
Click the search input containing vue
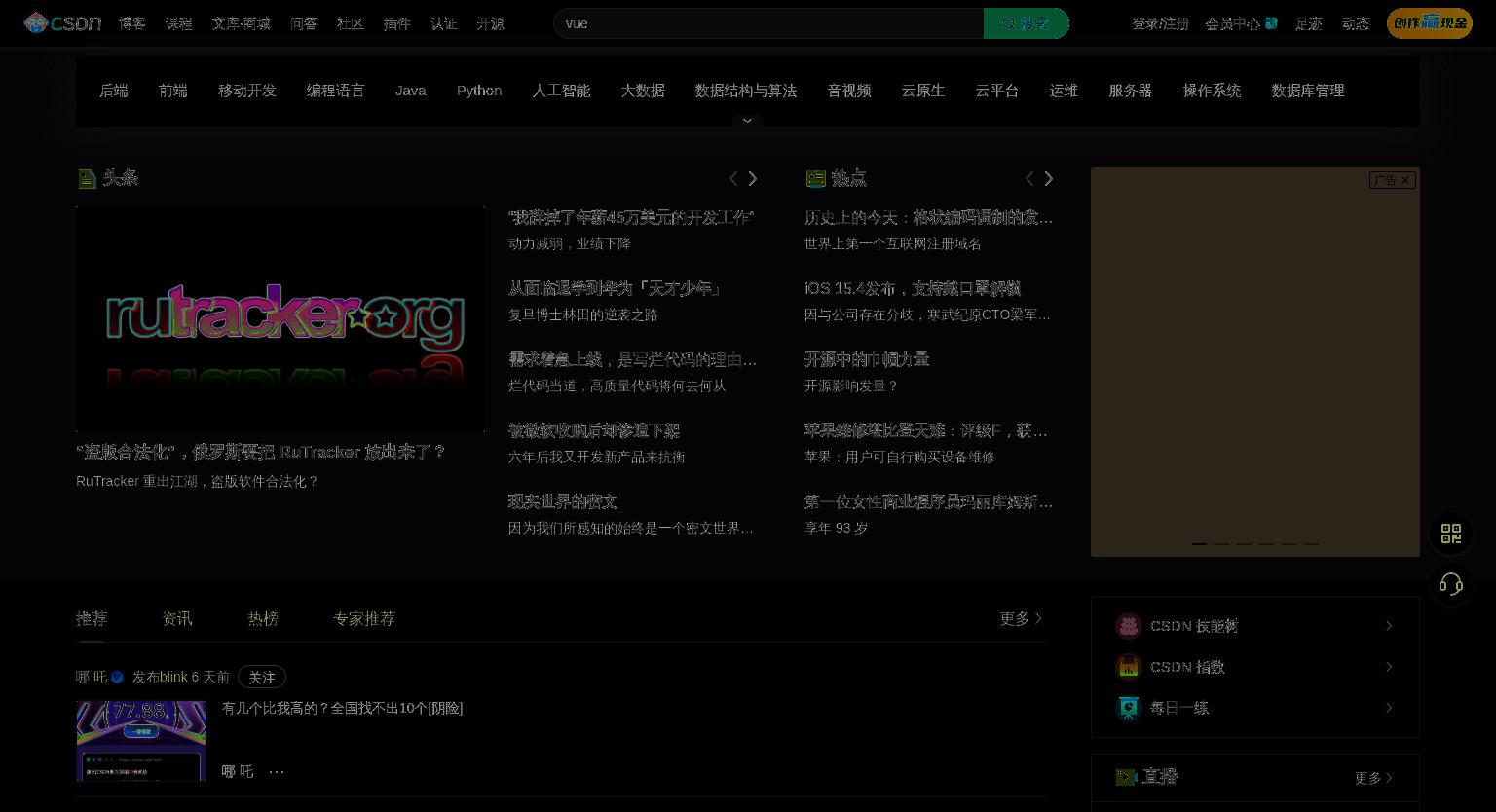[768, 23]
